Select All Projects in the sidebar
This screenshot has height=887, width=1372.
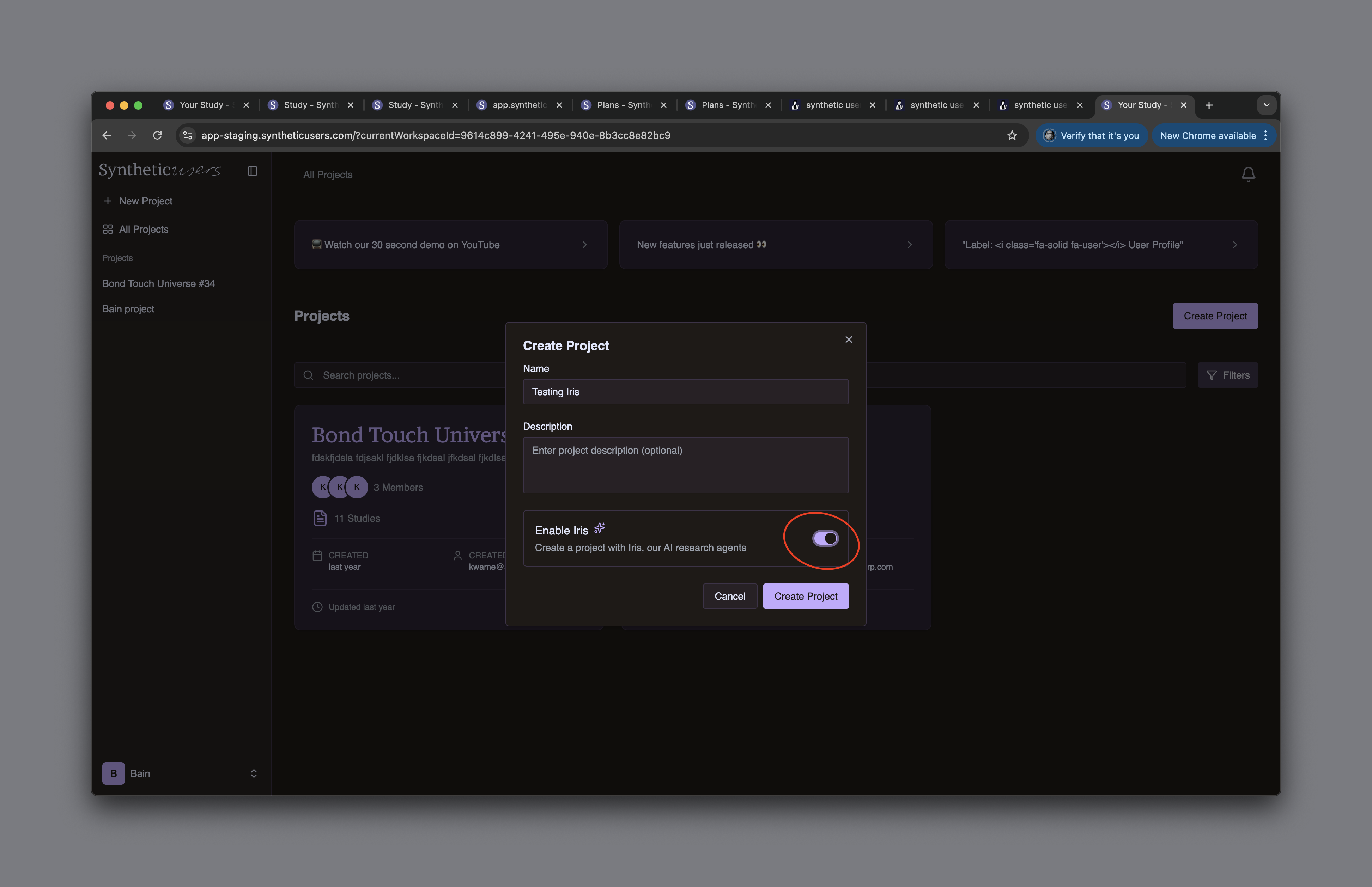tap(144, 229)
